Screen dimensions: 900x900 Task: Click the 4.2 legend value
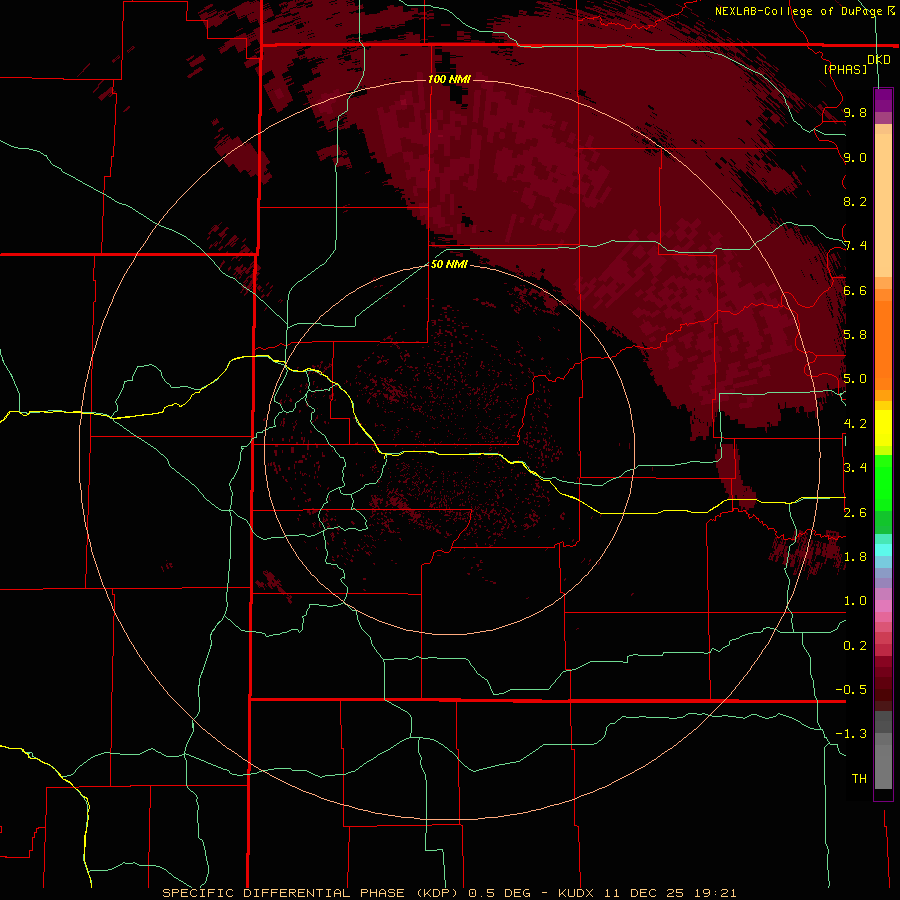(855, 424)
